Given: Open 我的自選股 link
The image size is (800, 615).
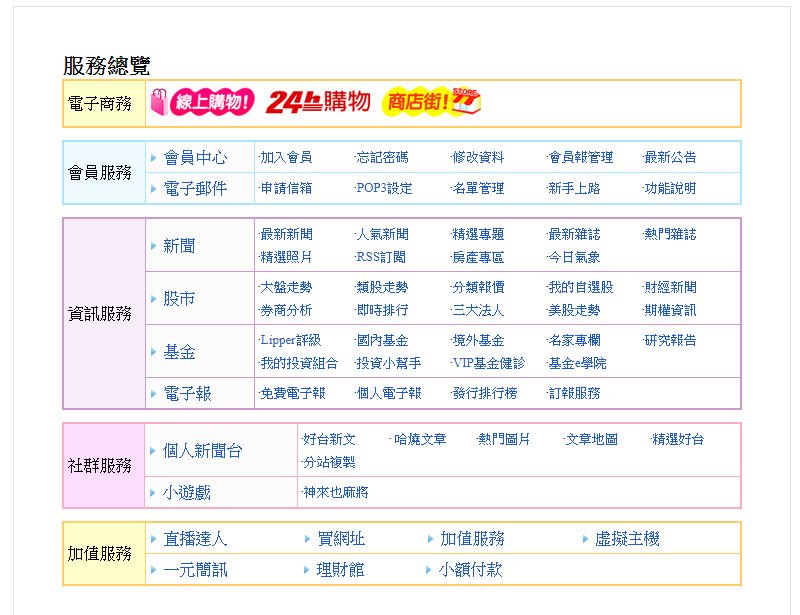Looking at the screenshot, I should point(580,287).
